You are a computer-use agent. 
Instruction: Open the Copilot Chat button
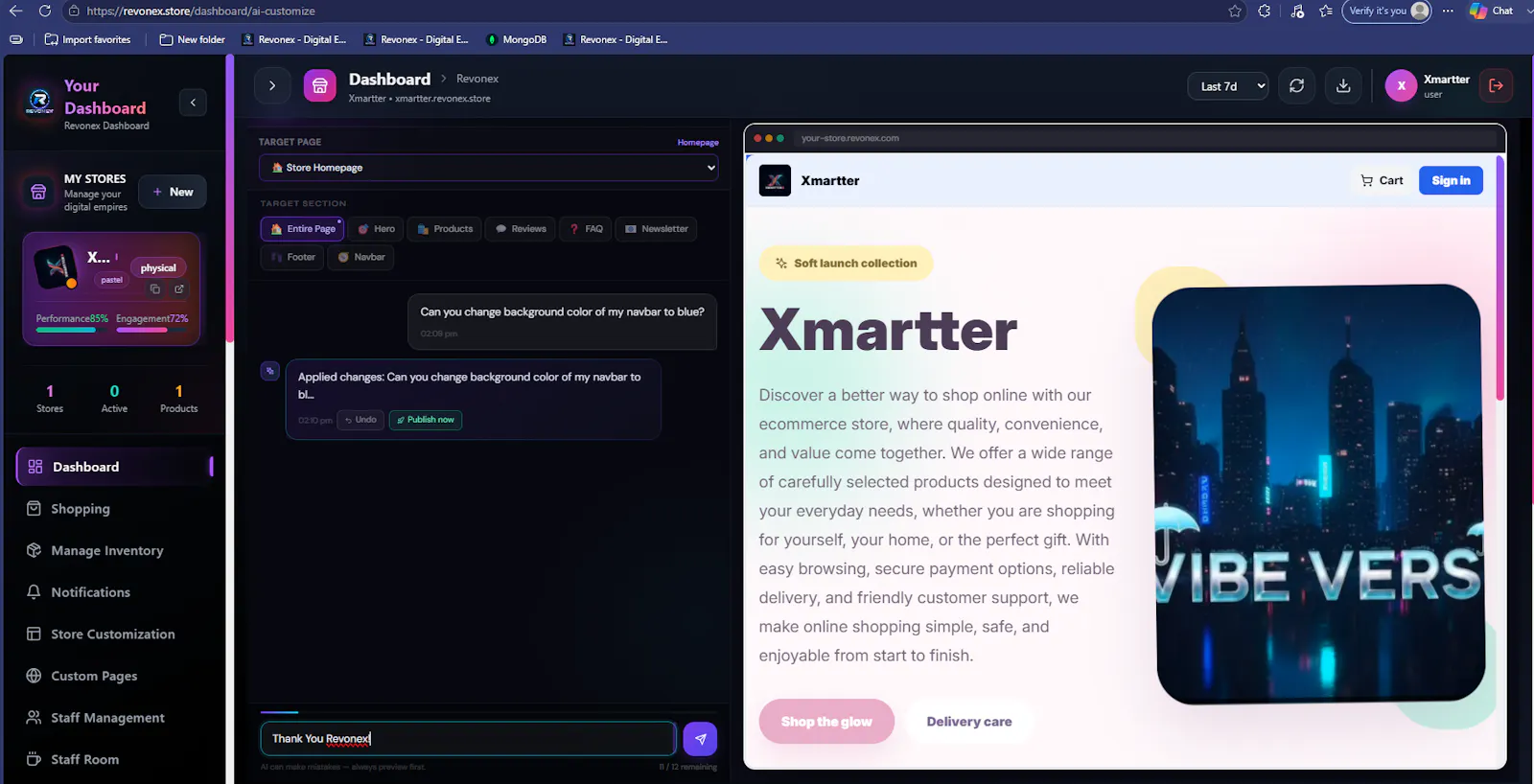pyautogui.click(x=1492, y=11)
